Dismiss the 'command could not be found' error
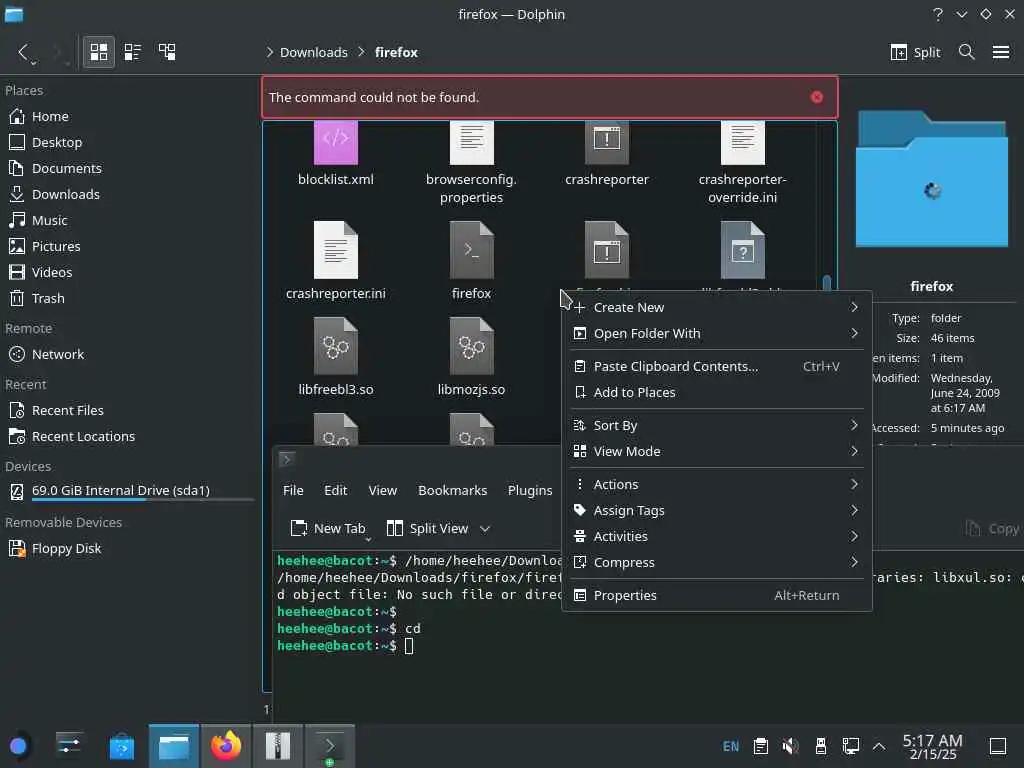Screen dimensions: 1024x768 tap(816, 97)
